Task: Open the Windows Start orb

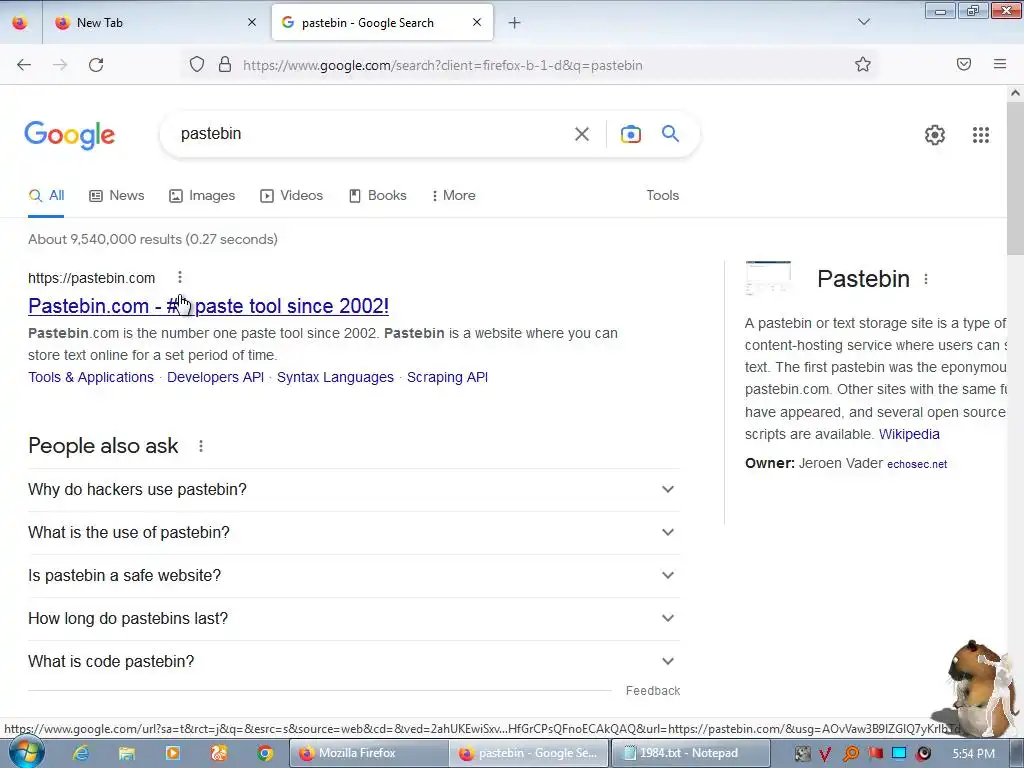Action: 25,753
